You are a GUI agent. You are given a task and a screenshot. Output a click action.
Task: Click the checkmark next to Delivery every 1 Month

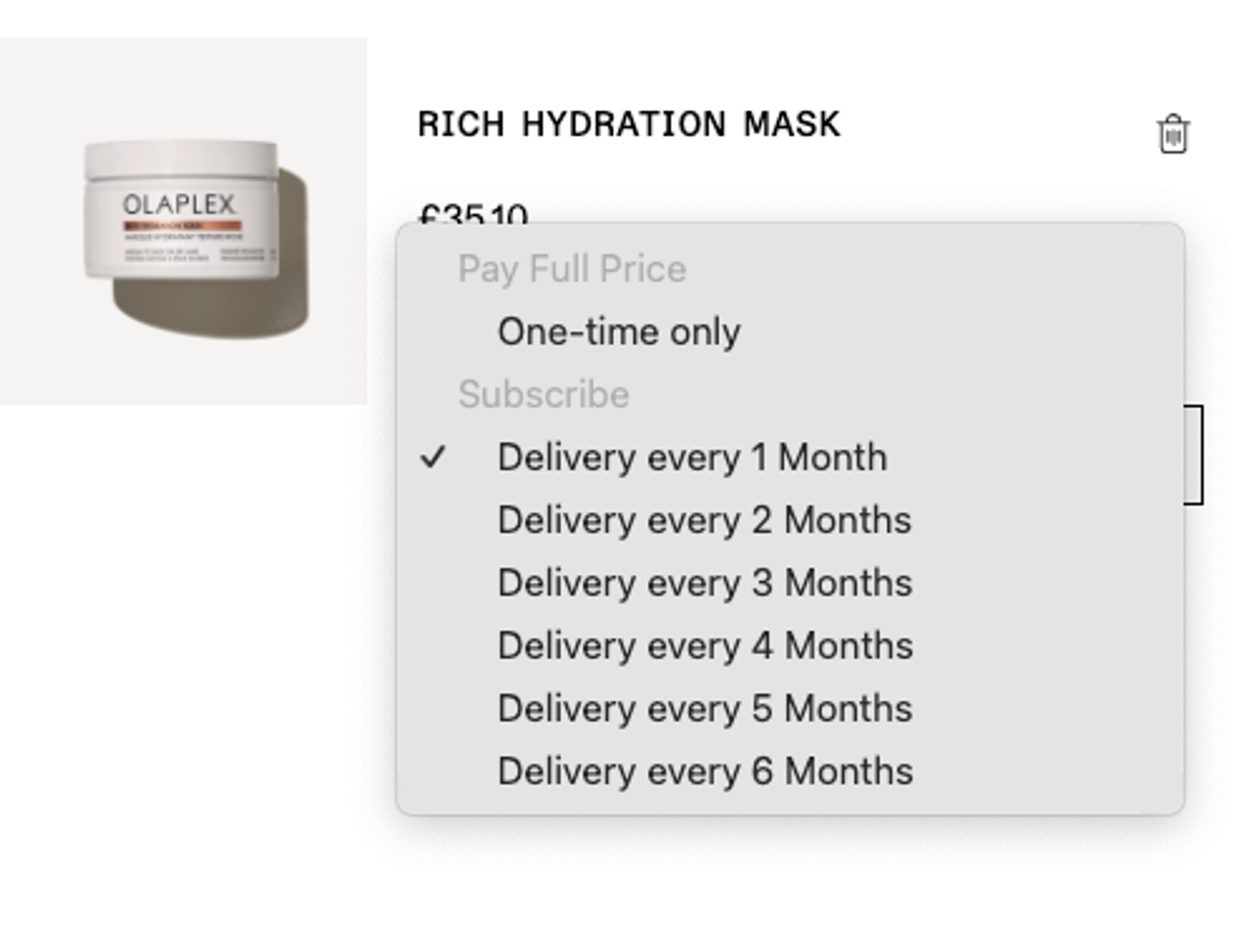(436, 457)
